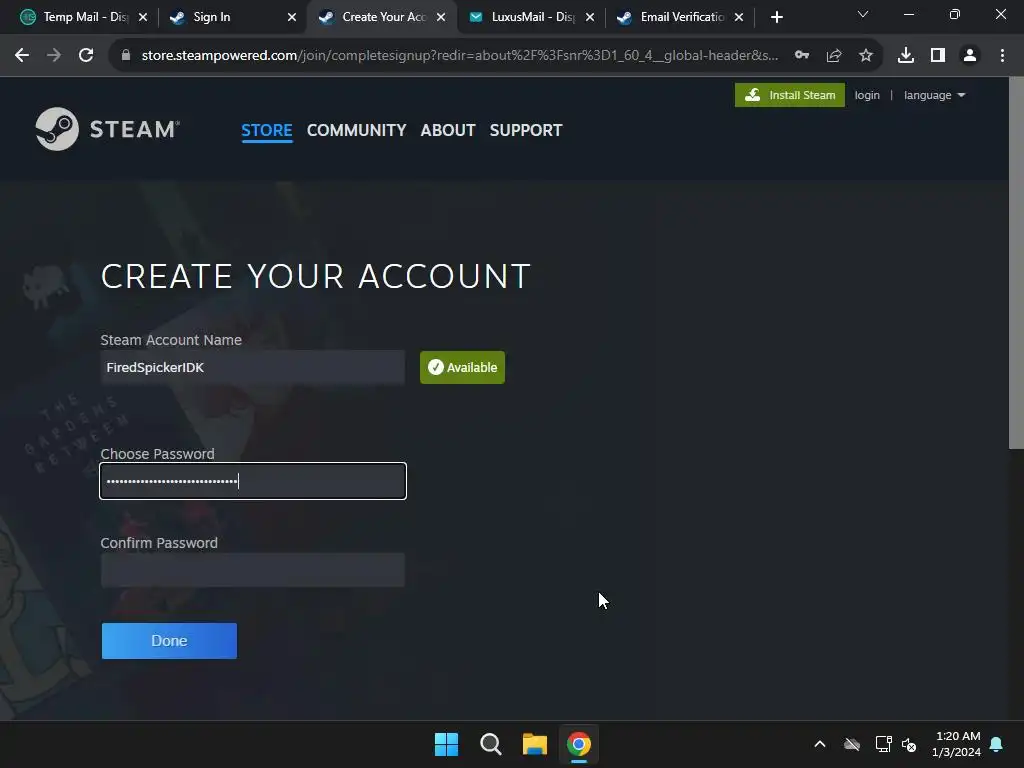
Task: Open the STORE menu
Action: pos(266,130)
